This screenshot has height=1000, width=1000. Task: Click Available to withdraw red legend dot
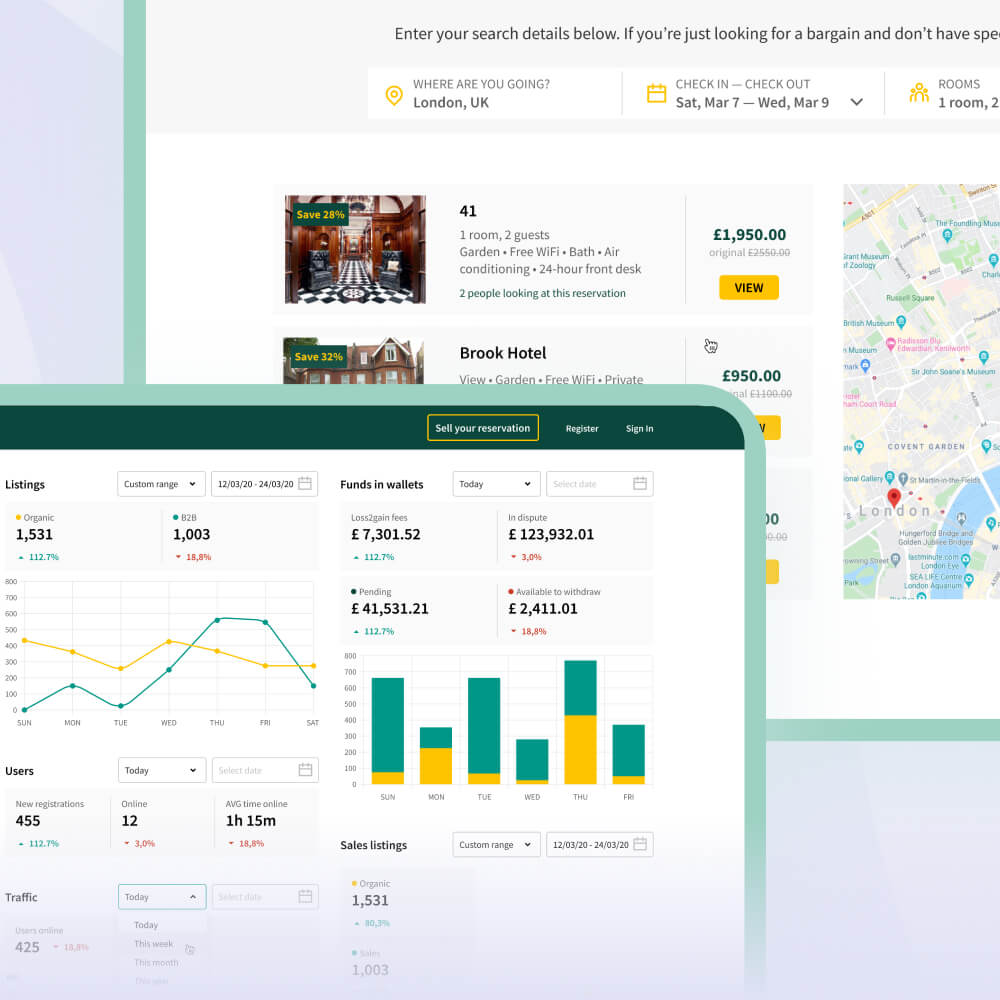[x=510, y=592]
